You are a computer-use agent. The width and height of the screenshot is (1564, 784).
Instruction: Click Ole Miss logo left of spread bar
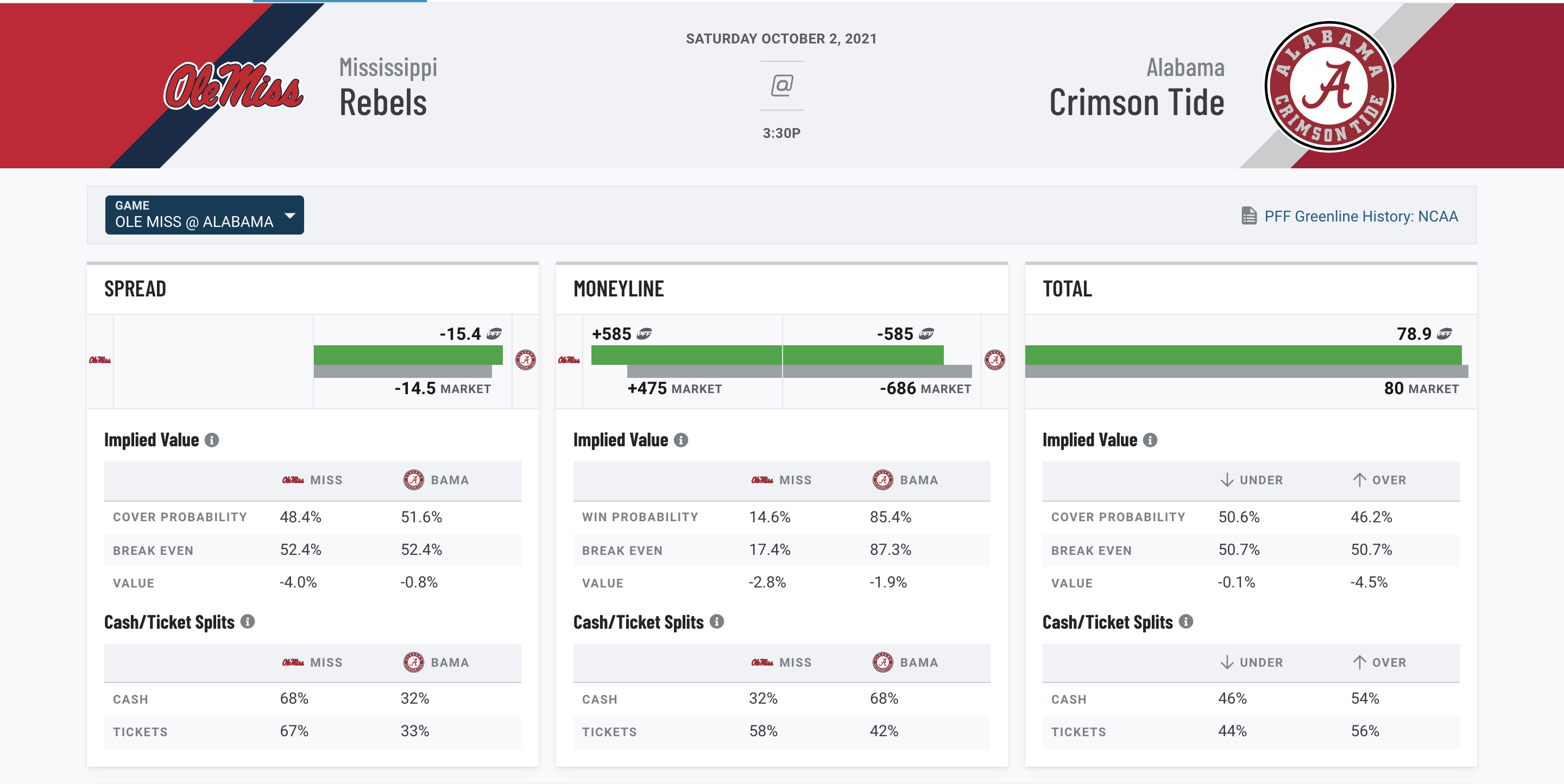[99, 361]
